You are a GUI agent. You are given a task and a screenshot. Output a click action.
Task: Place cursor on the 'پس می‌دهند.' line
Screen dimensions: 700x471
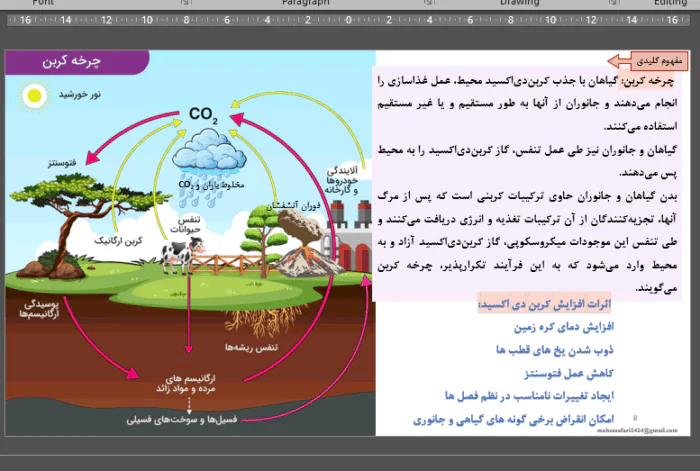648,173
